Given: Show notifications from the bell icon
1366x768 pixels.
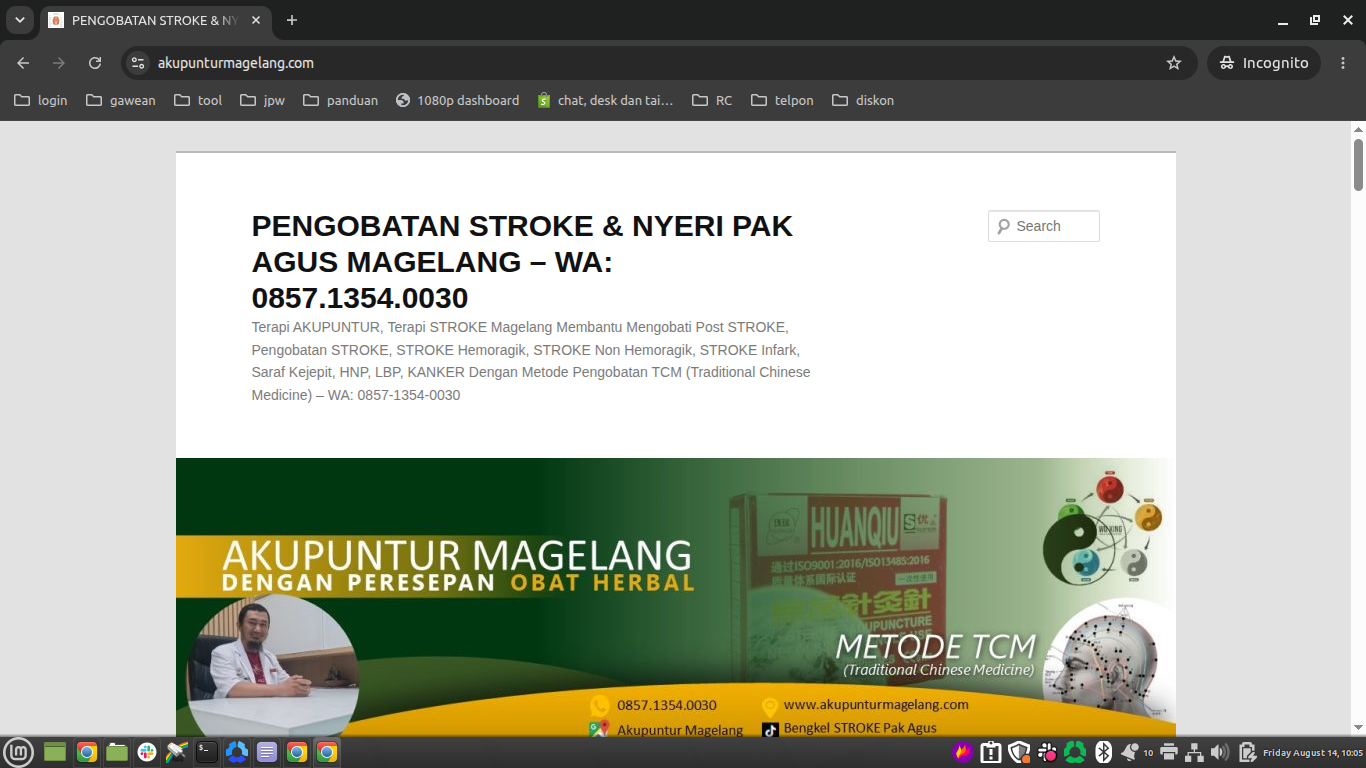Looking at the screenshot, I should pyautogui.click(x=1131, y=752).
